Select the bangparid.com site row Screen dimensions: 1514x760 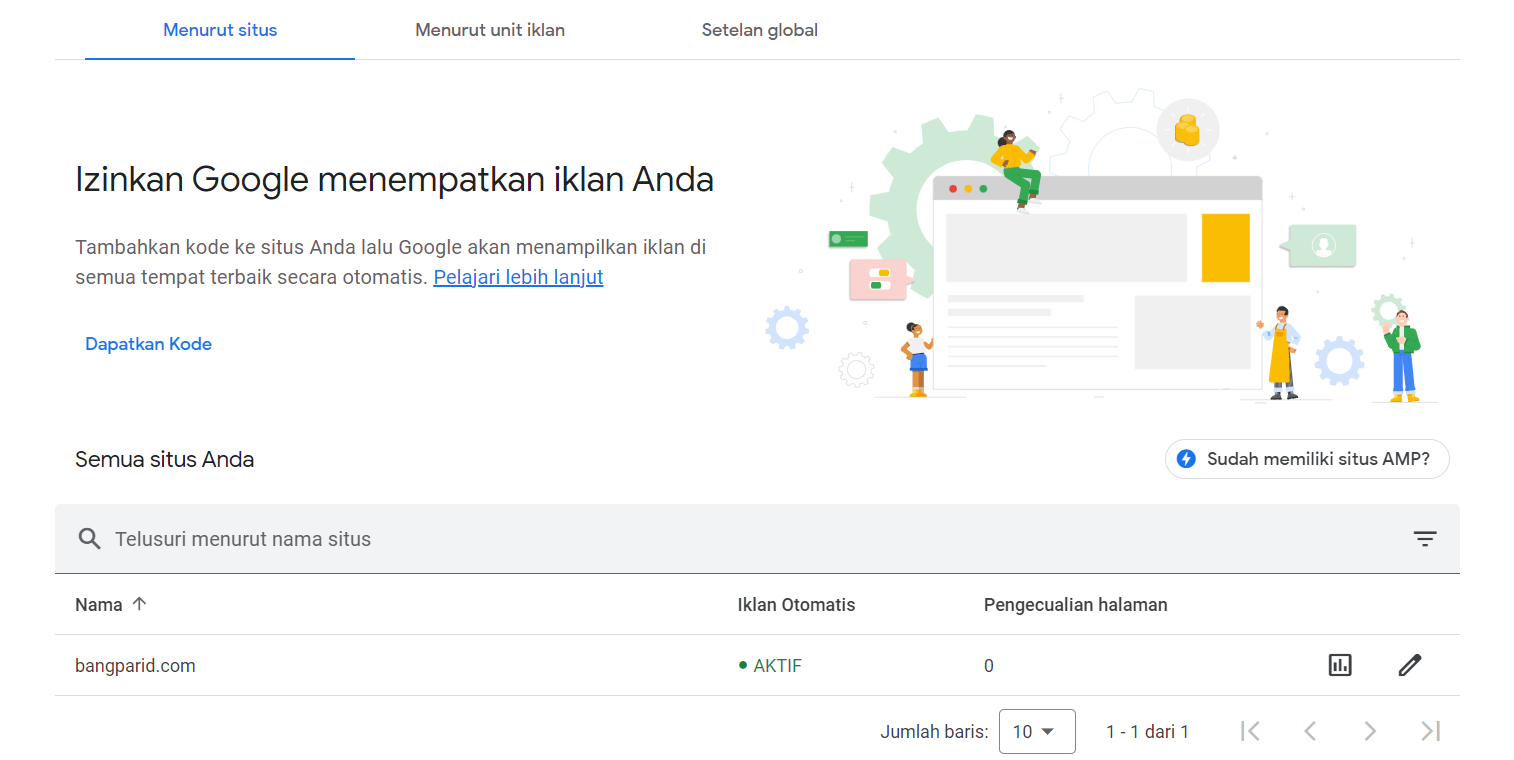click(757, 665)
